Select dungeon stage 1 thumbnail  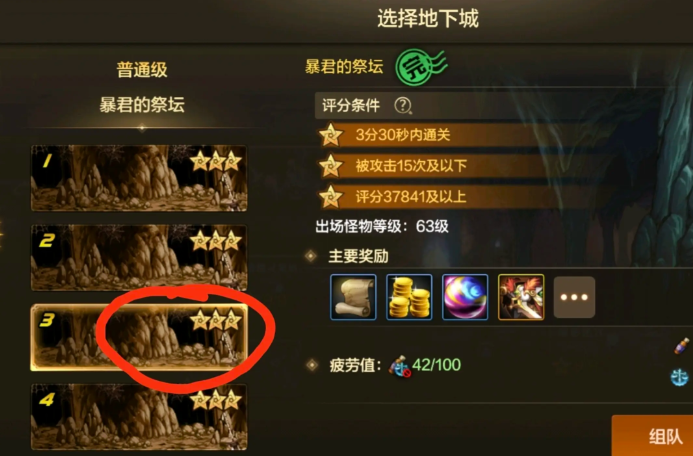tap(139, 178)
